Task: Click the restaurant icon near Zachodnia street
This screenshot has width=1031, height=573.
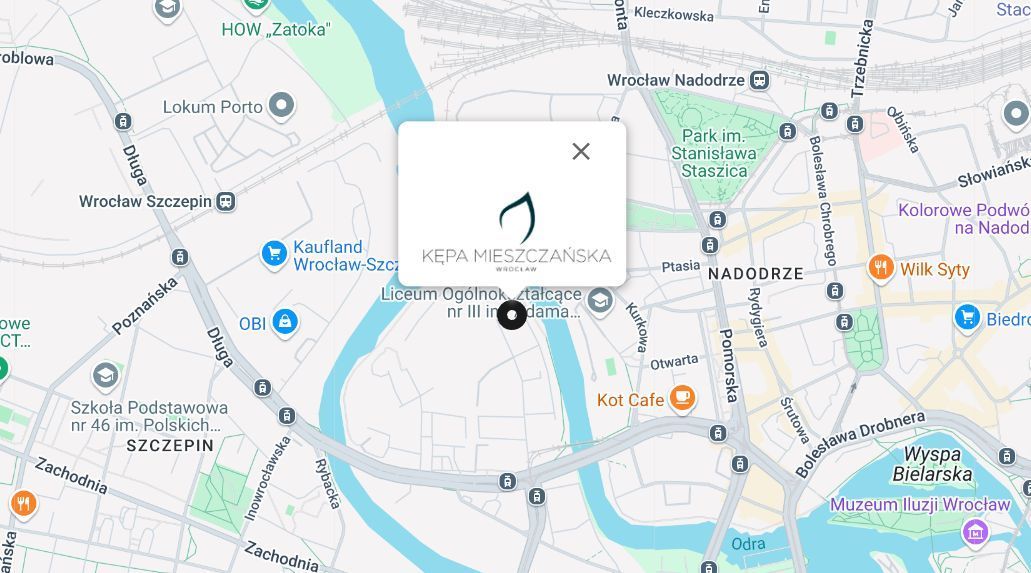Action: [x=23, y=504]
